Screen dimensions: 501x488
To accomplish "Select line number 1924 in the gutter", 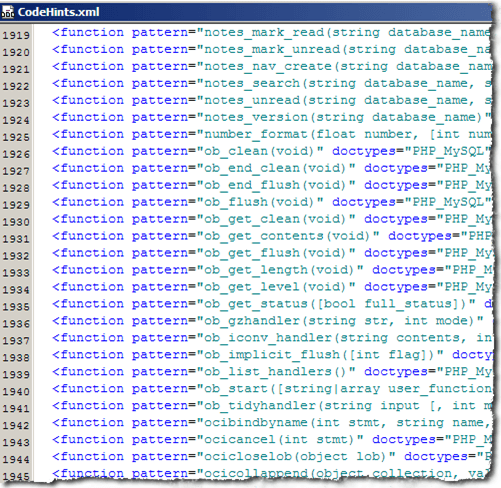I will (x=16, y=120).
